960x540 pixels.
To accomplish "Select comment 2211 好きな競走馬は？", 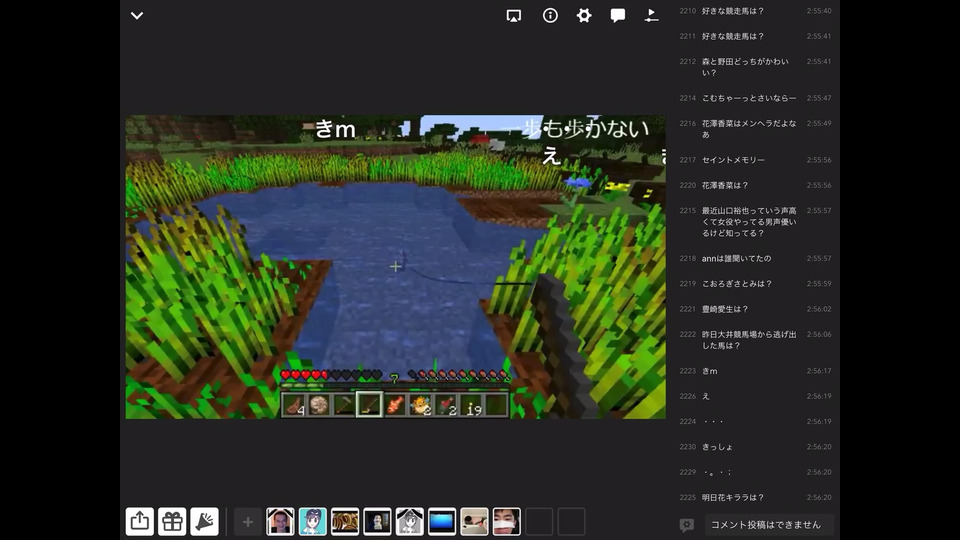I will [x=756, y=36].
